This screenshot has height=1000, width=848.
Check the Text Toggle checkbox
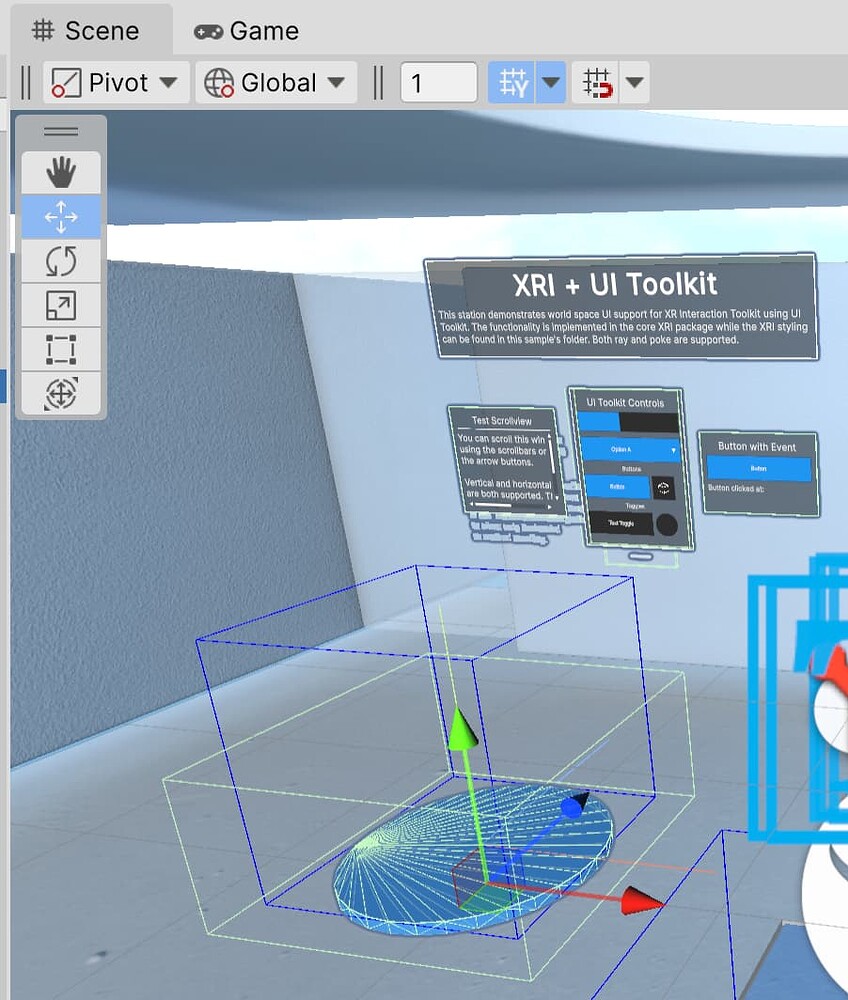click(620, 522)
